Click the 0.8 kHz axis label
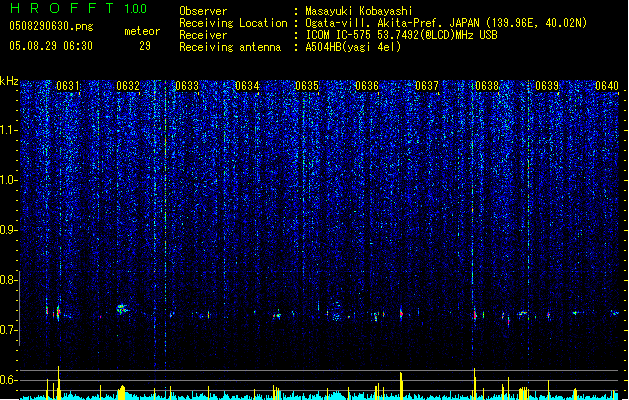629x400 pixels. (x=9, y=280)
